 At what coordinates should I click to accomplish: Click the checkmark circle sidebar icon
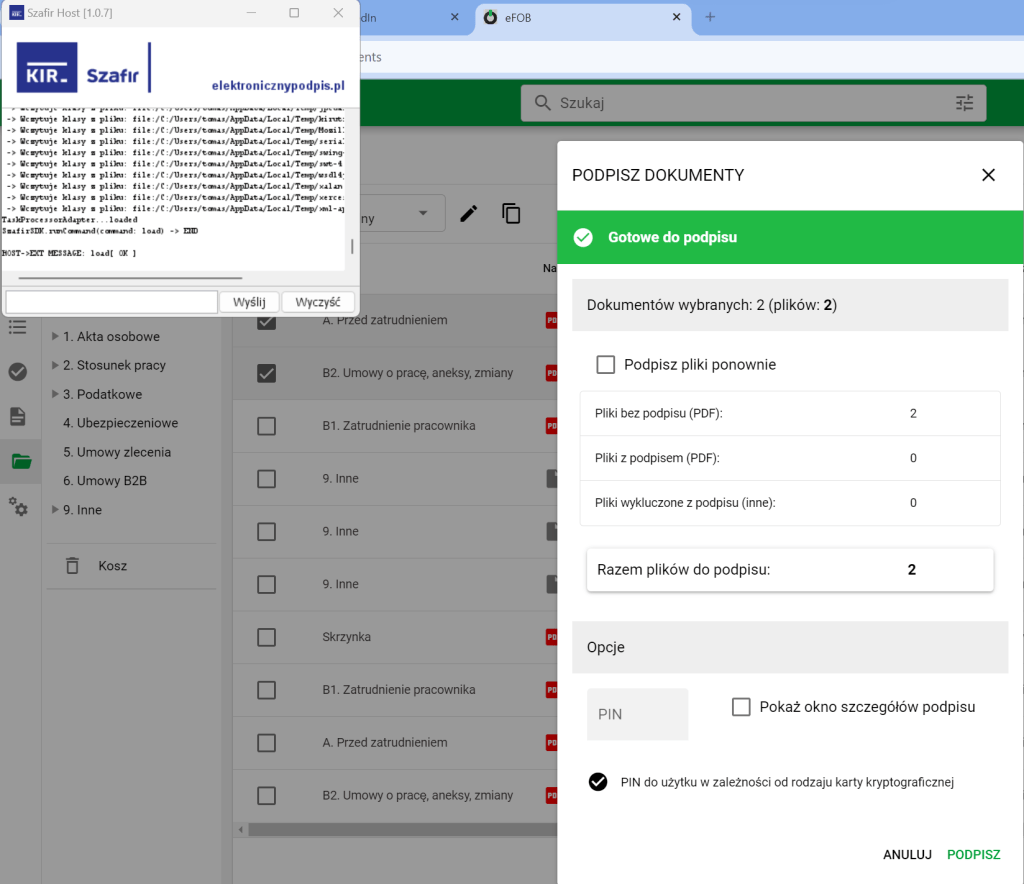18,372
